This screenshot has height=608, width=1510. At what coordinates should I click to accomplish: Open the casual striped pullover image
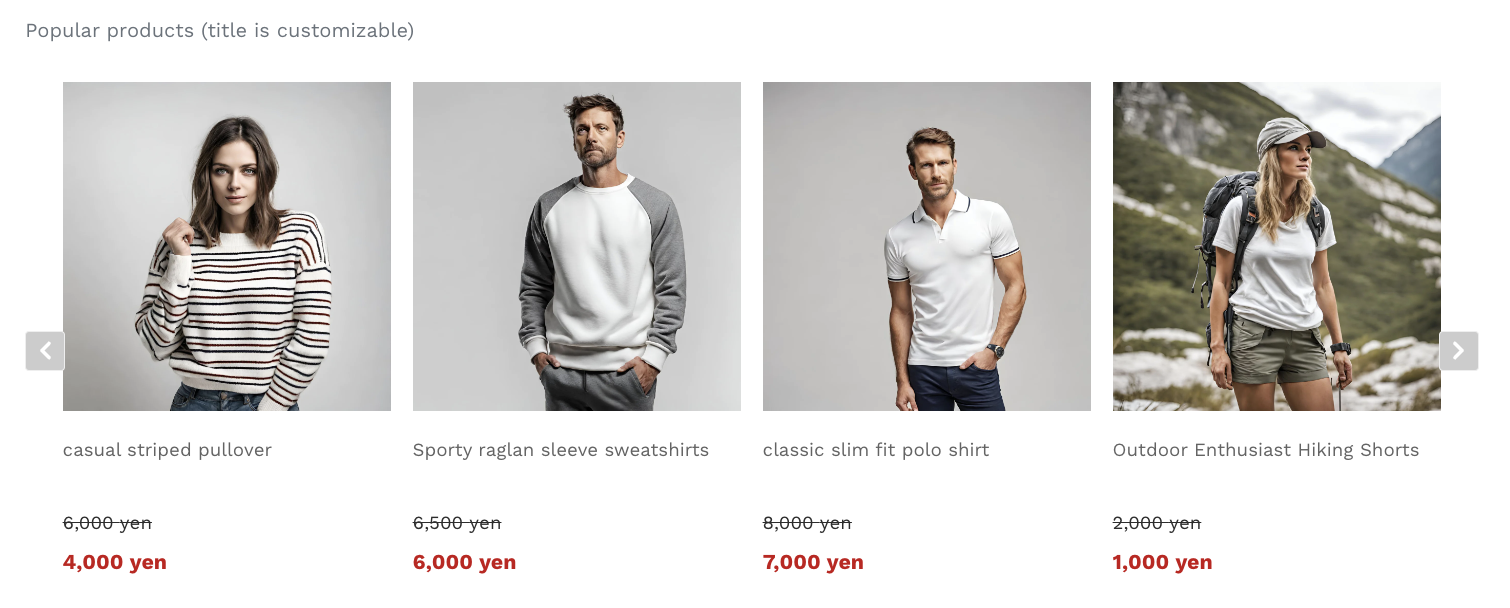pyautogui.click(x=227, y=246)
